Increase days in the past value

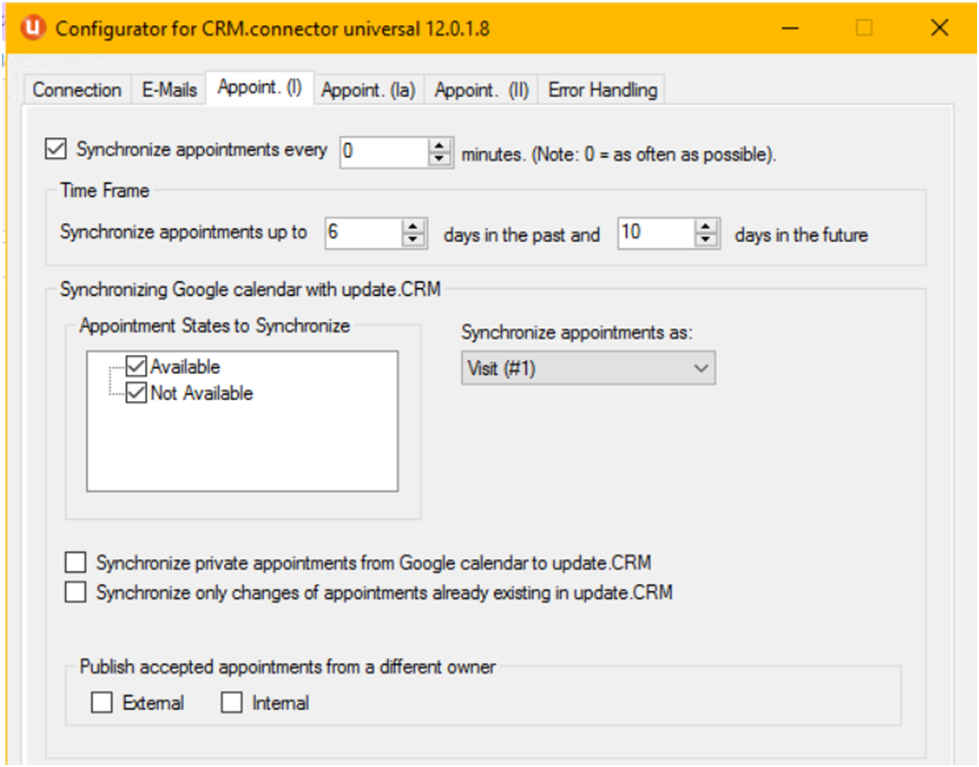pyautogui.click(x=413, y=226)
